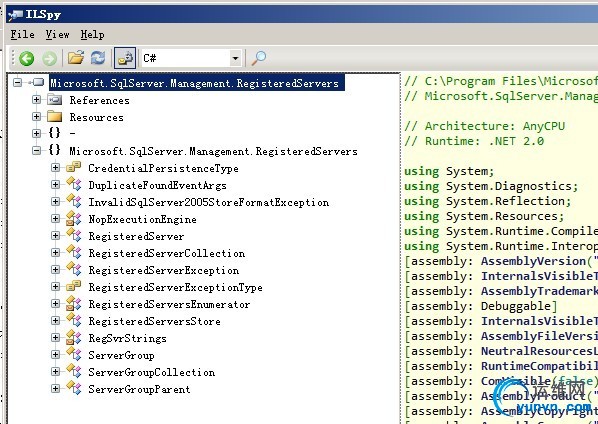Reload assemblies with the refresh icon
Image resolution: width=598 pixels, height=424 pixels.
[98, 58]
